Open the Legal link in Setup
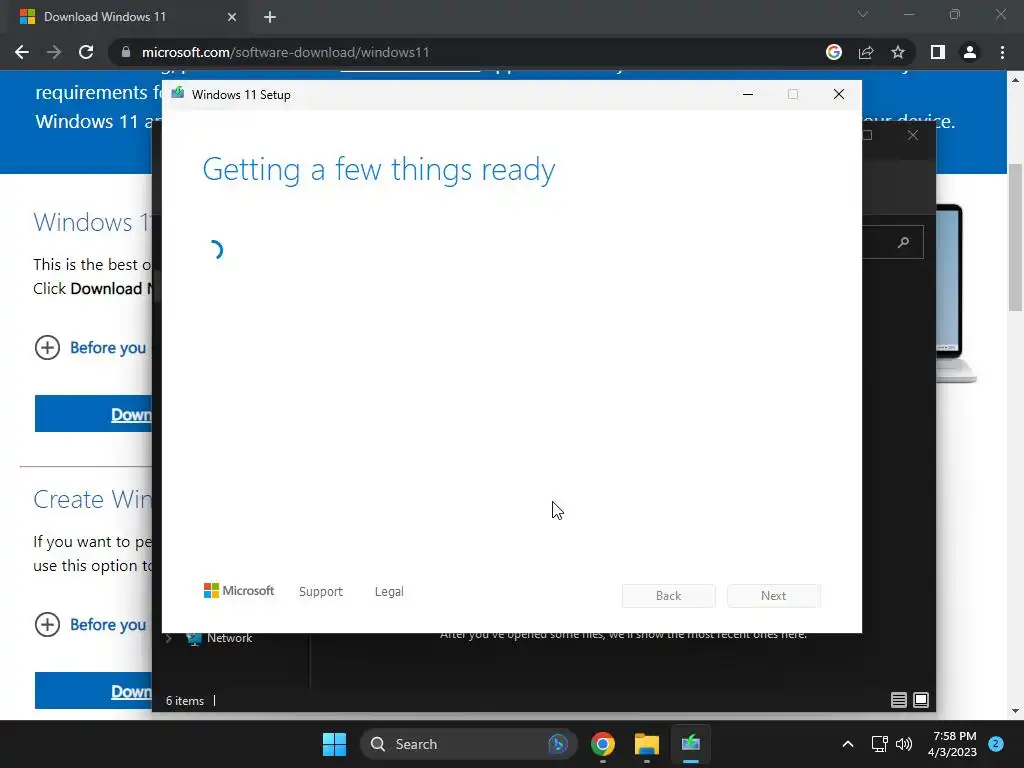 [389, 592]
